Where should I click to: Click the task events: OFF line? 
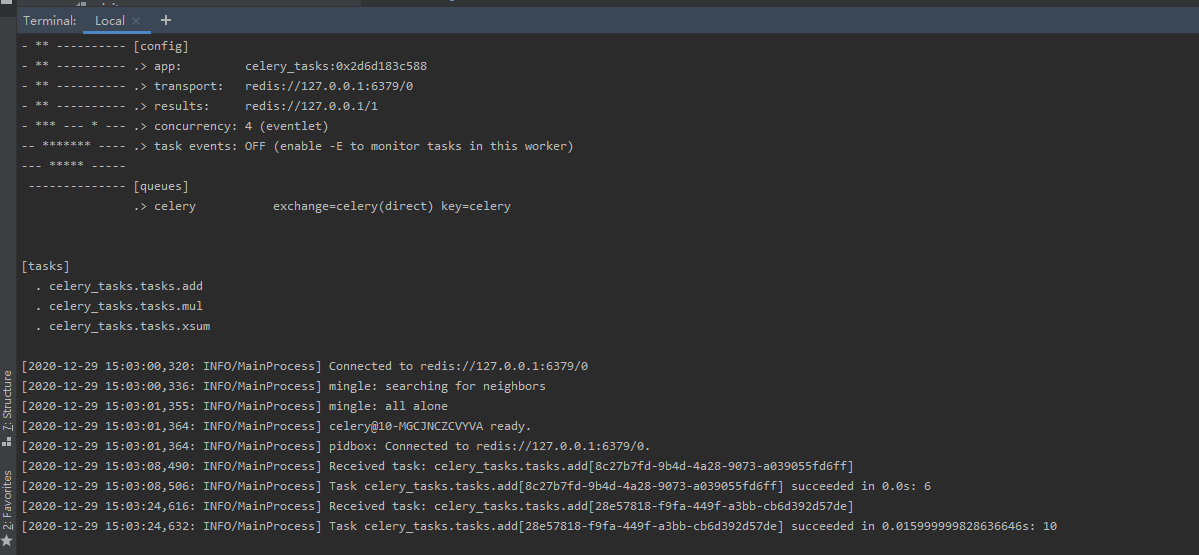click(x=297, y=146)
